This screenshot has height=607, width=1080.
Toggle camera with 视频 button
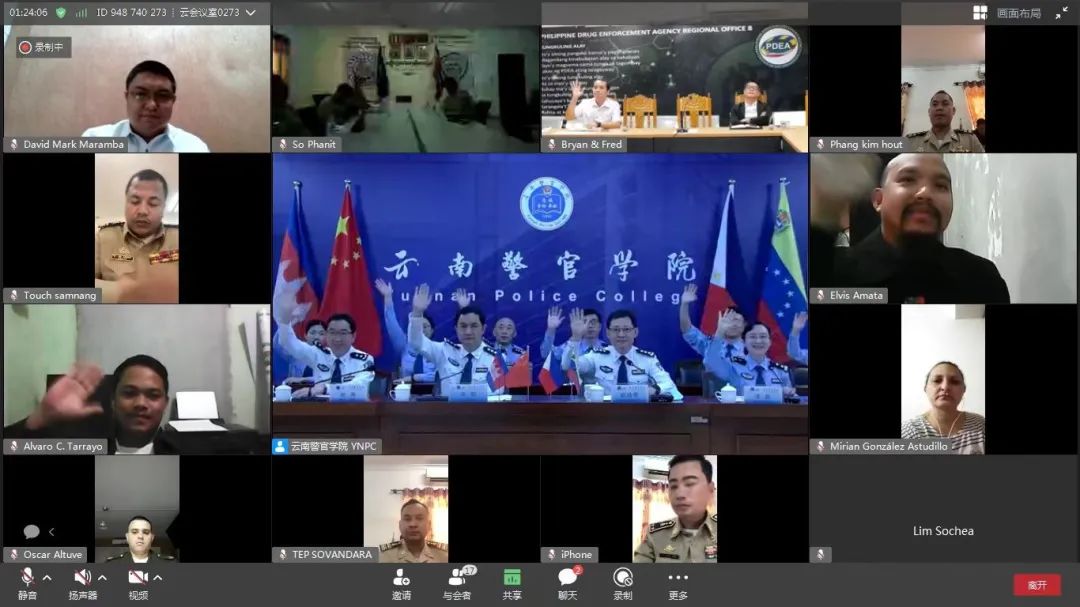point(138,583)
